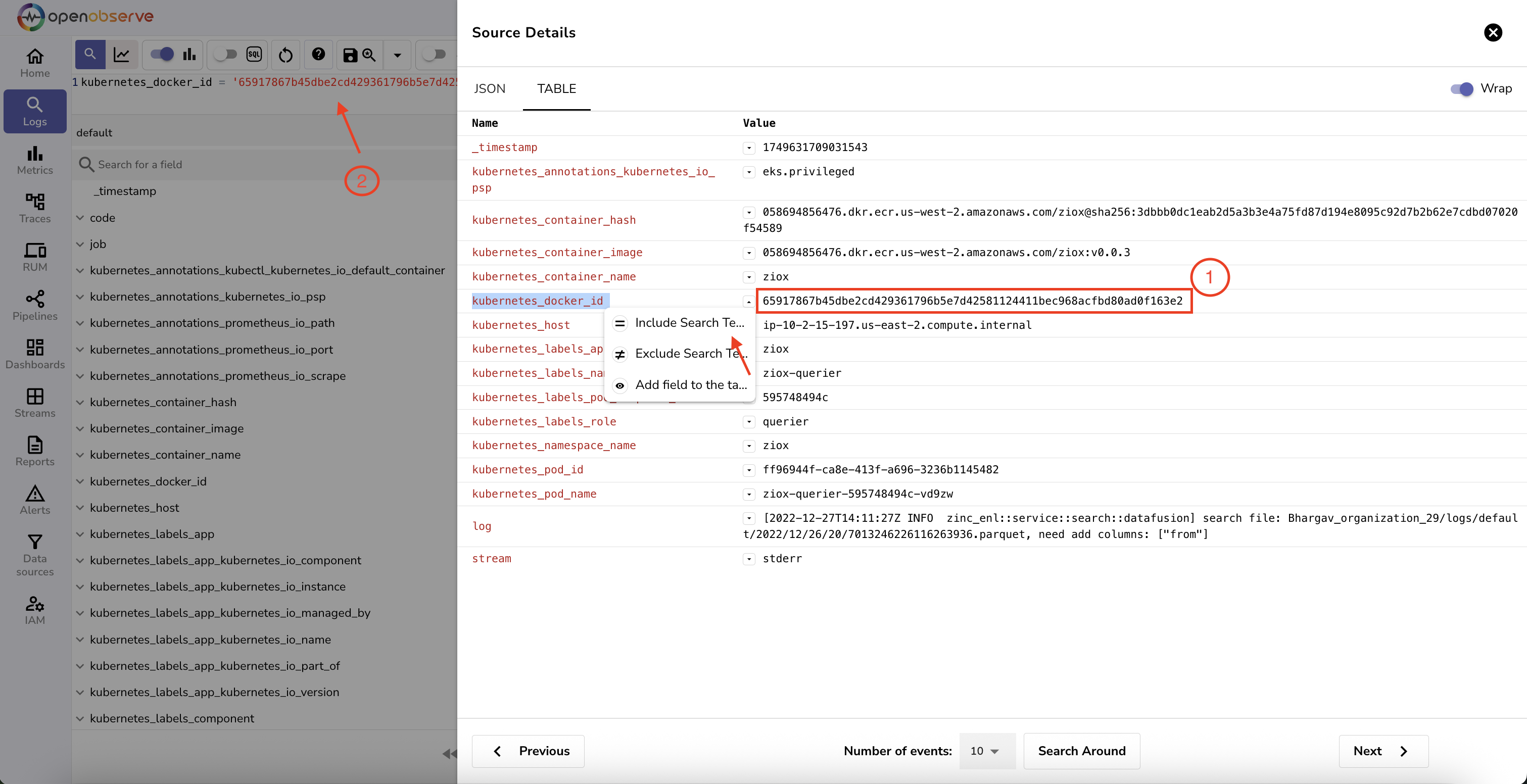Open the kubernetes_labels_role value dropdown arrow
The image size is (1527, 784).
(x=749, y=422)
